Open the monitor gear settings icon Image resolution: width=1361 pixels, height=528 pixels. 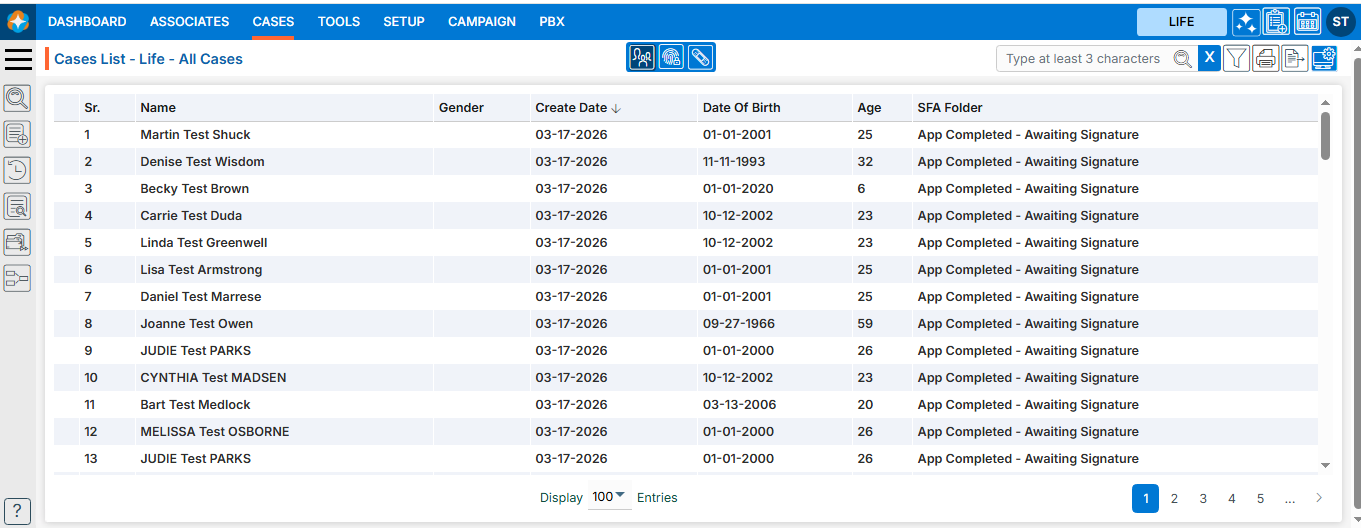[1324, 59]
